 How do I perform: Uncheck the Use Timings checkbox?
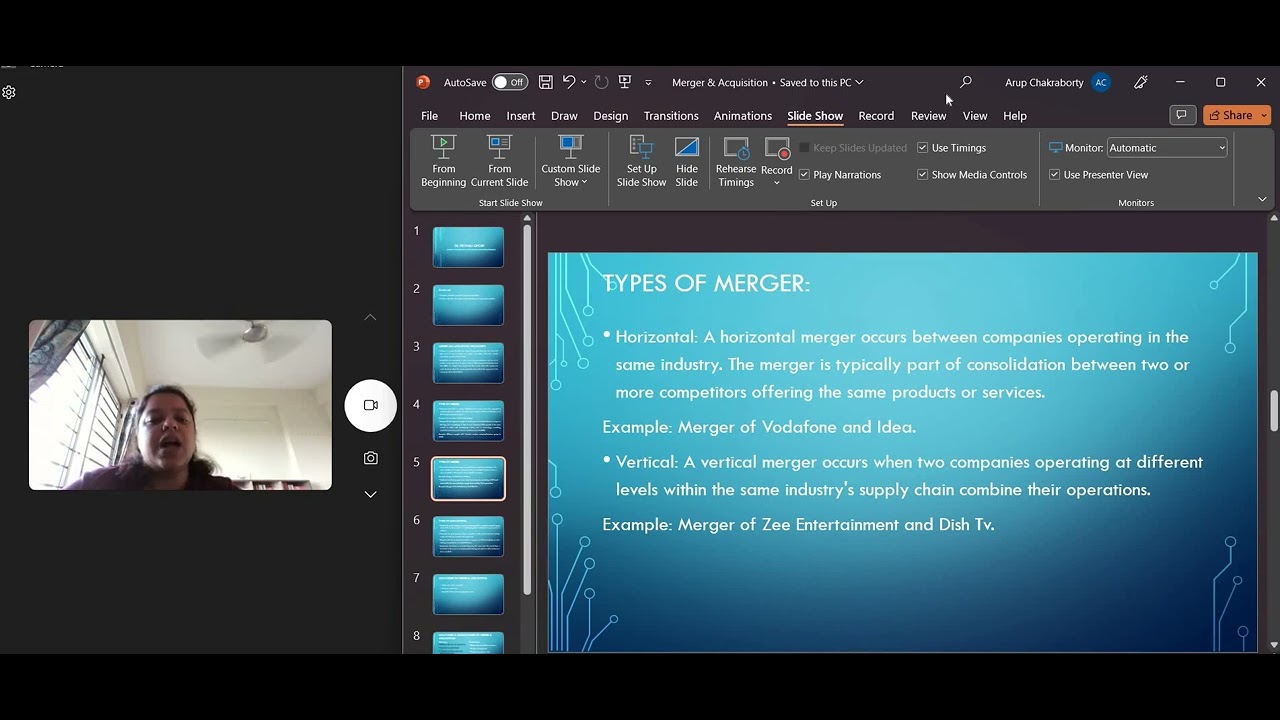pos(922,148)
